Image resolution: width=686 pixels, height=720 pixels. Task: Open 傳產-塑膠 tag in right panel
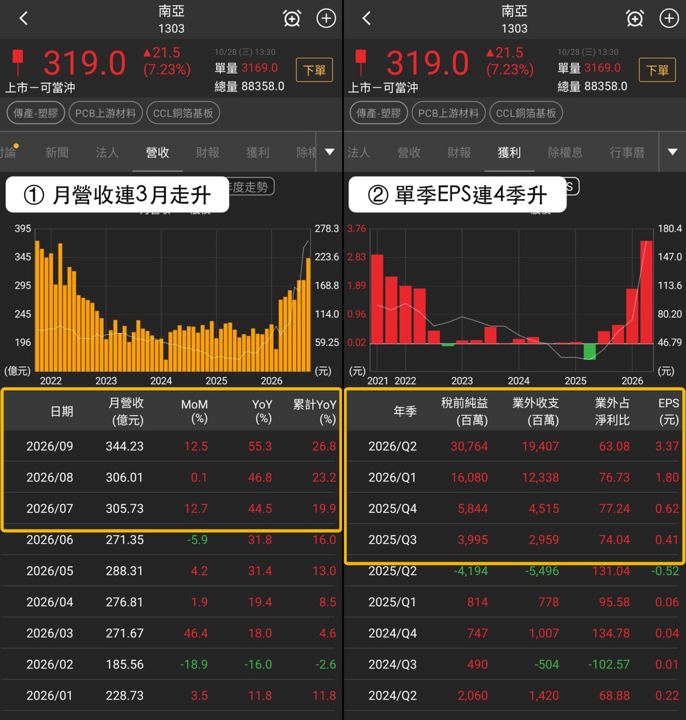pos(378,113)
